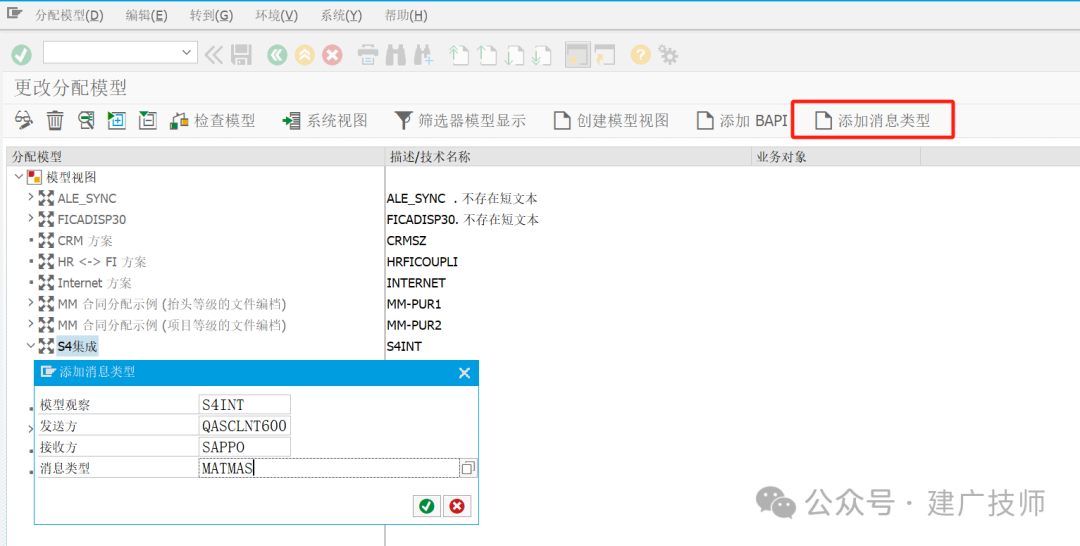Screen dimensions: 1080x546
Task: Open the 系统(Y) menu
Action: (x=341, y=15)
